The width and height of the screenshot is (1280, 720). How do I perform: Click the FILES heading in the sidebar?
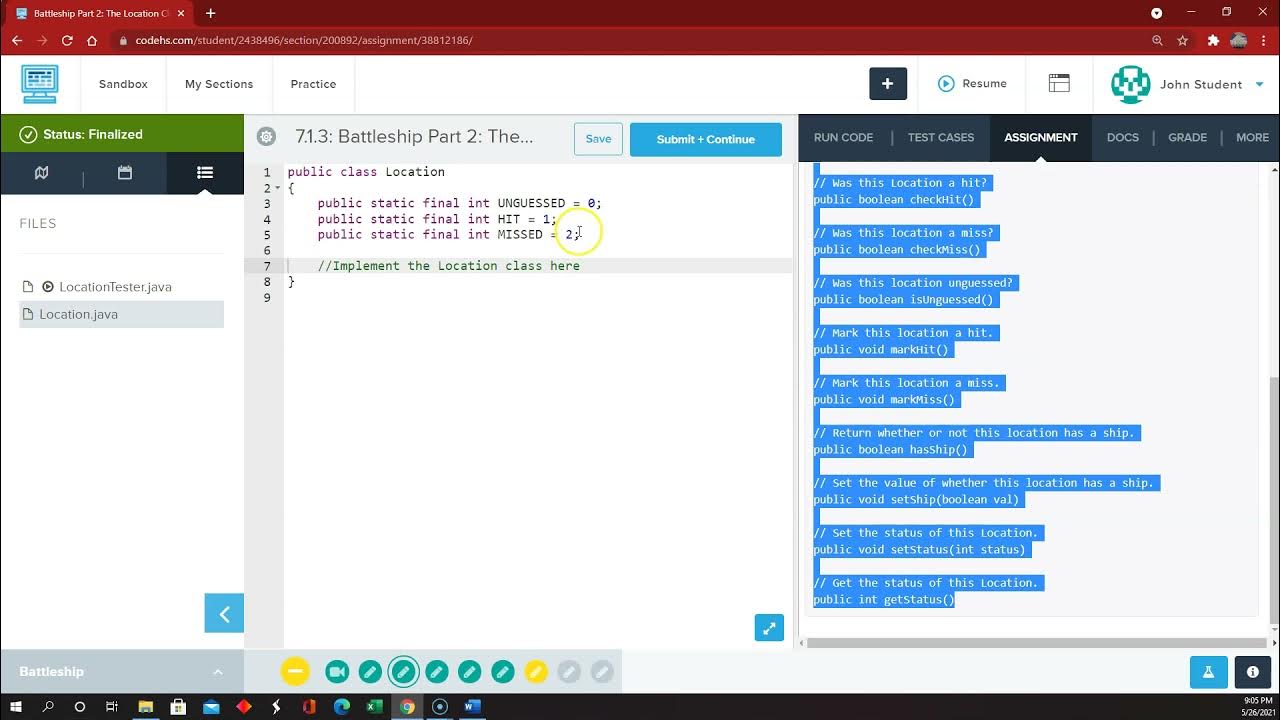38,224
